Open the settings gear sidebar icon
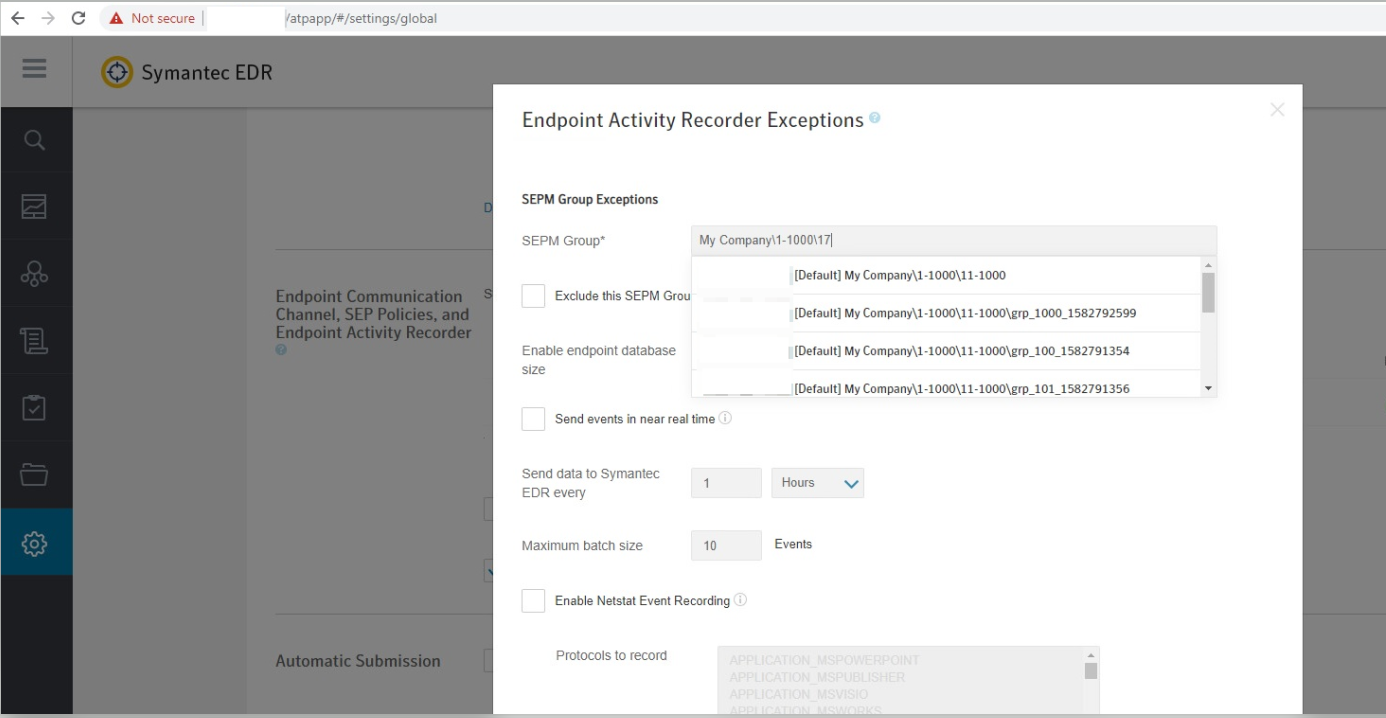 pos(35,543)
